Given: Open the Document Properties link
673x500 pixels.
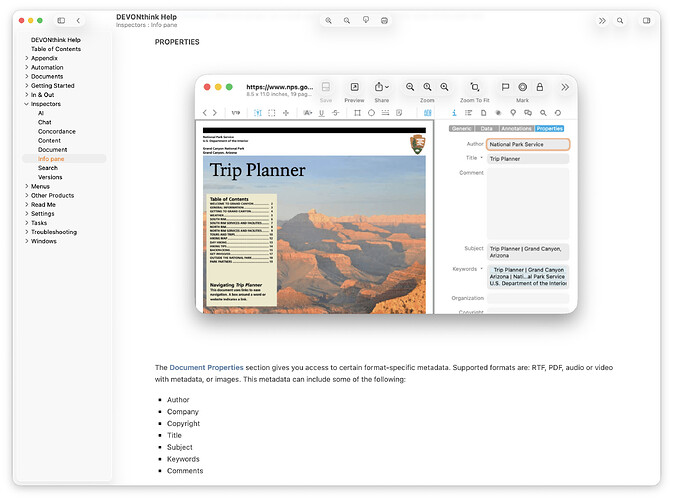Looking at the screenshot, I should pyautogui.click(x=206, y=367).
